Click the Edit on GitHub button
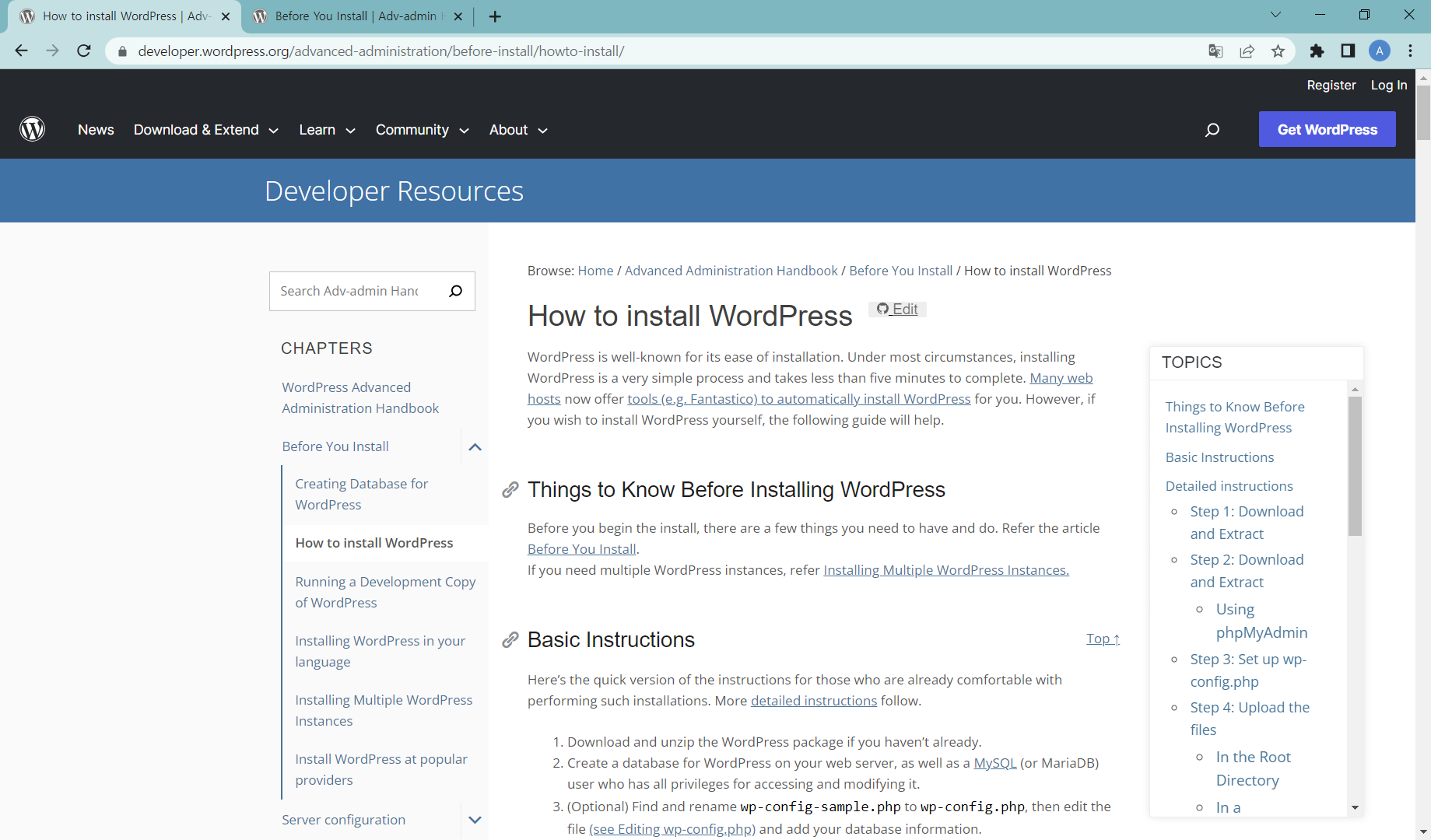The width and height of the screenshot is (1431, 840). pyautogui.click(x=897, y=309)
